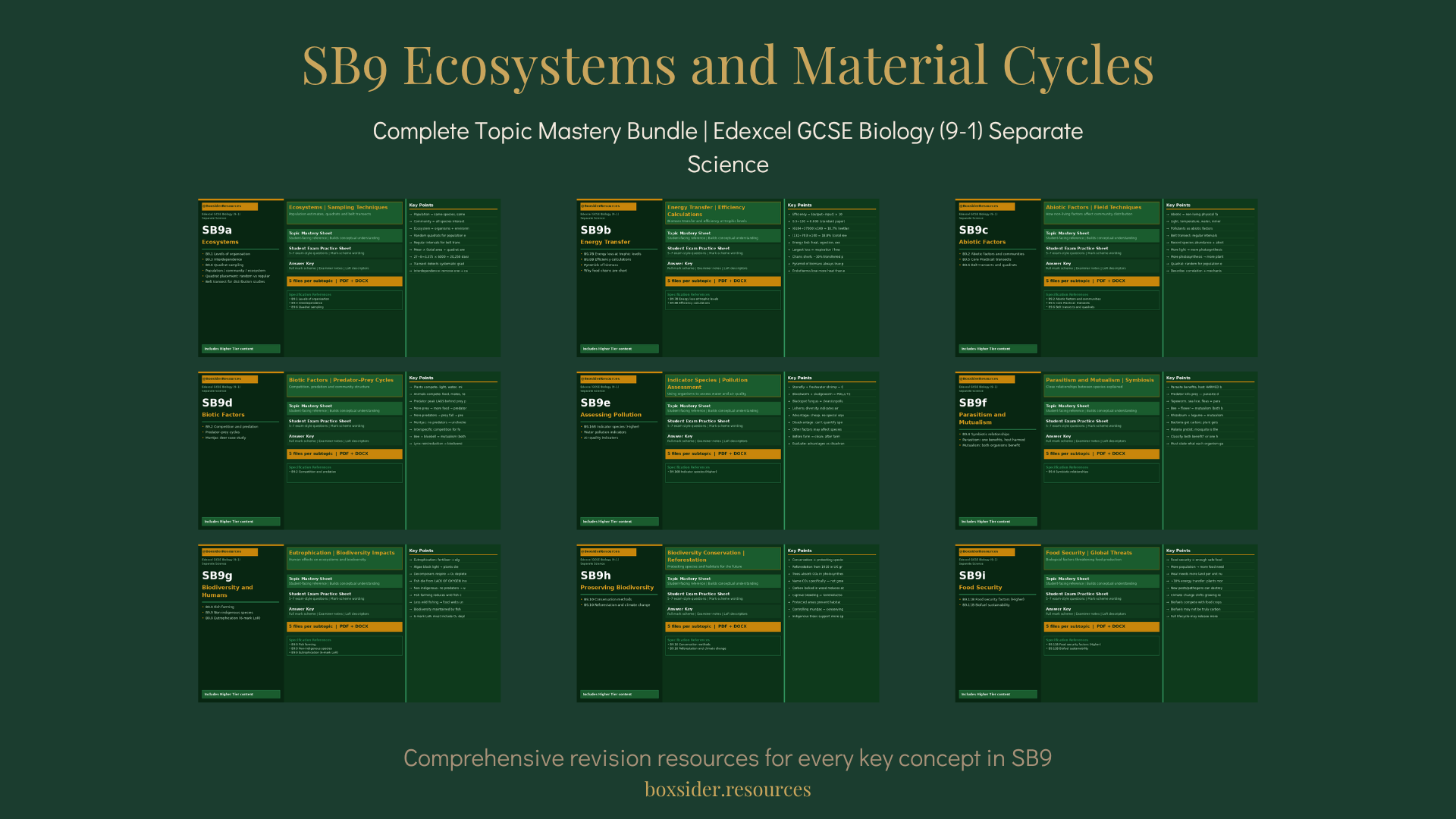Open the SB9c Abiotic Factors card thumbnail

pyautogui.click(x=1106, y=278)
